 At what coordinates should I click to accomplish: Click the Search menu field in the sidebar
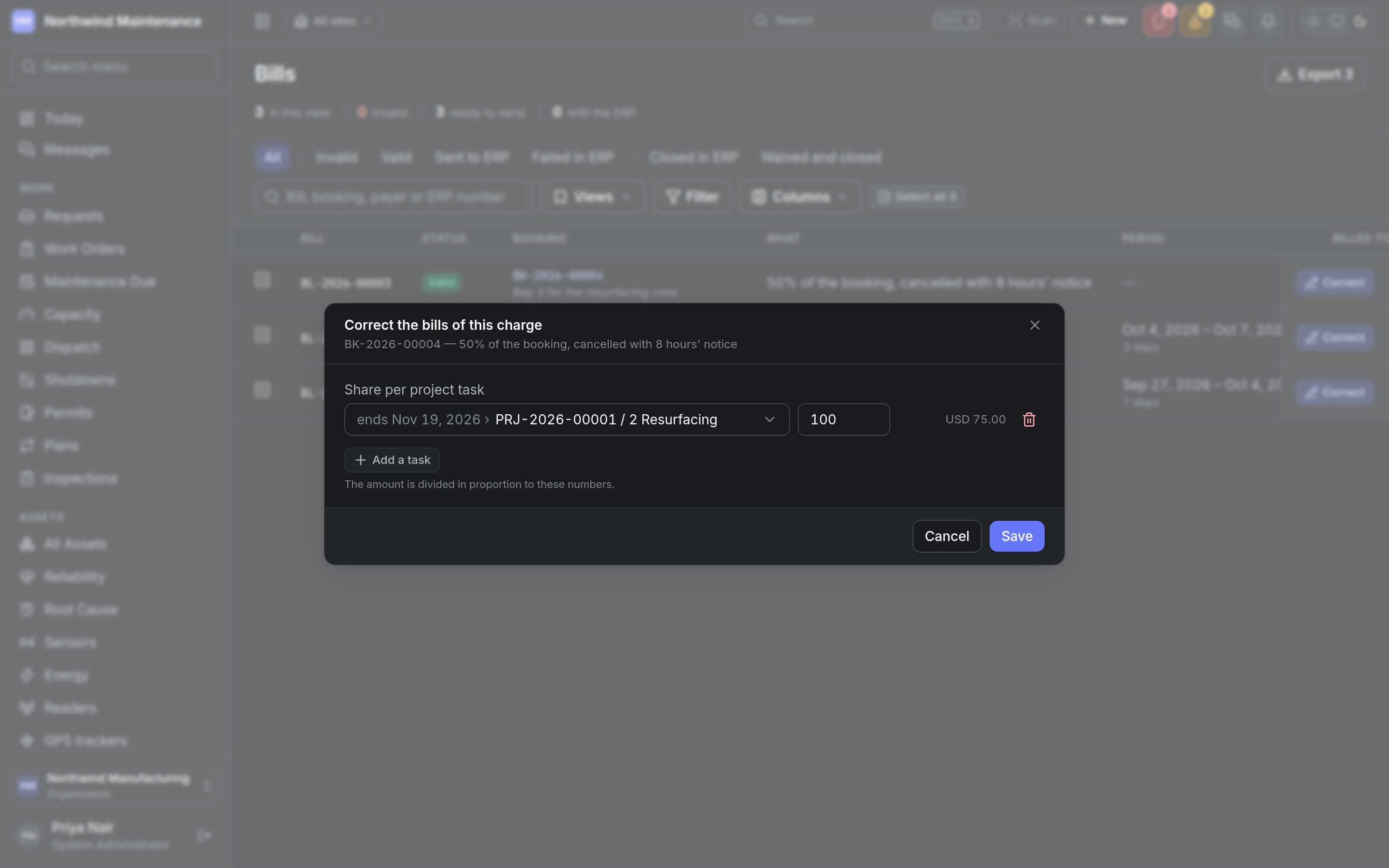pyautogui.click(x=115, y=67)
